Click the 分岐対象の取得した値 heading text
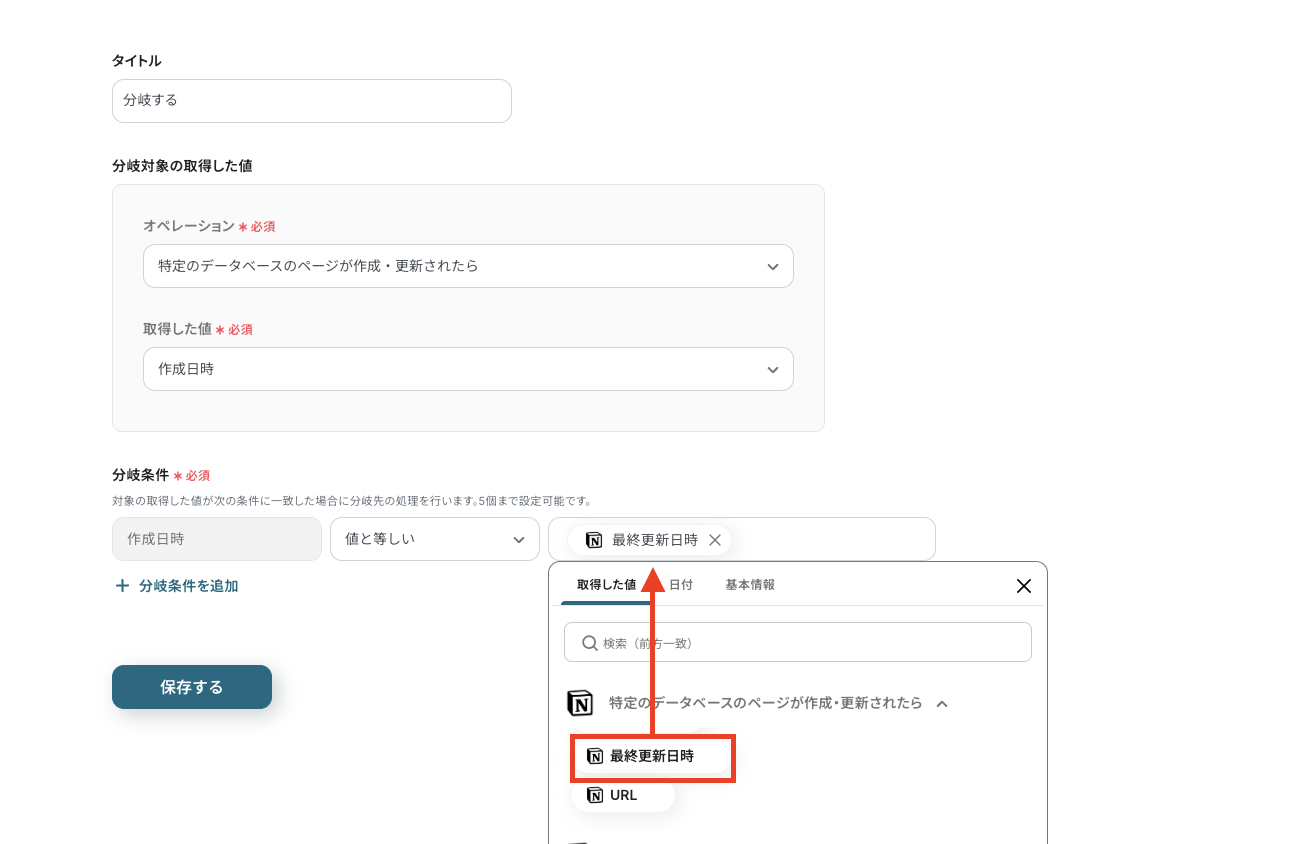Viewport: 1302px width, 844px height. tap(182, 166)
